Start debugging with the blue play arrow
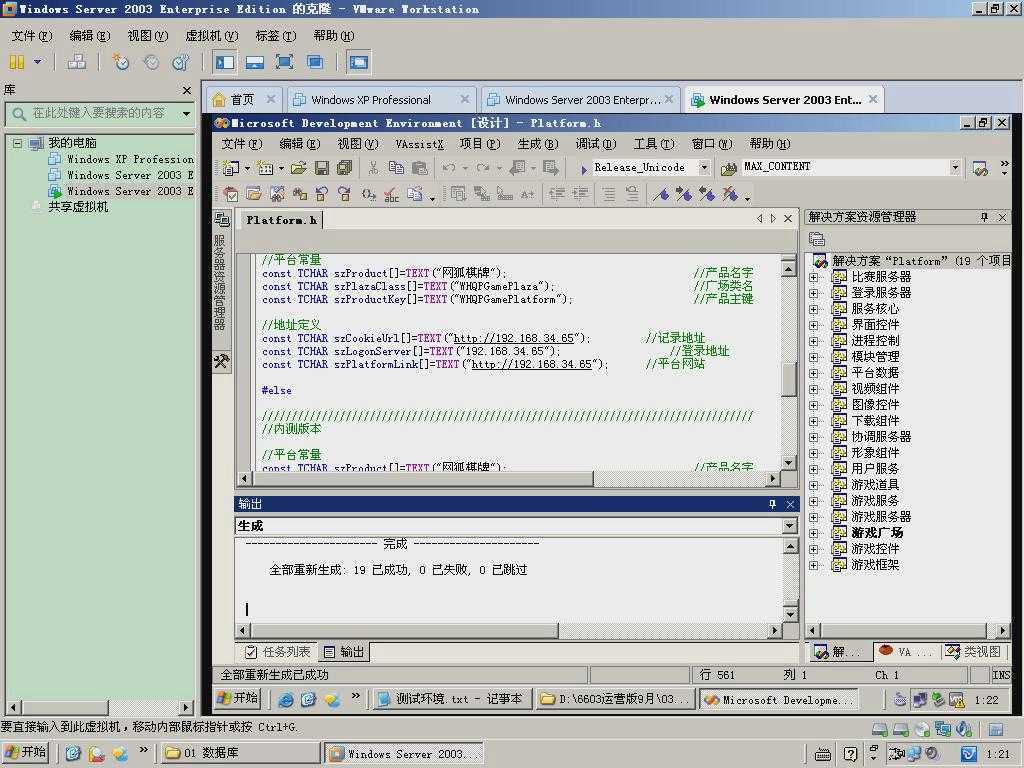 tap(584, 168)
